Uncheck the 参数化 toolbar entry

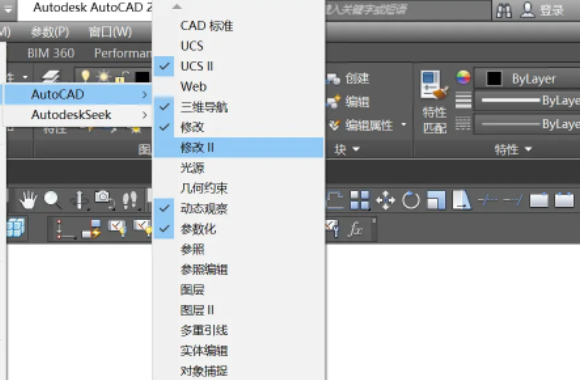pos(238,229)
